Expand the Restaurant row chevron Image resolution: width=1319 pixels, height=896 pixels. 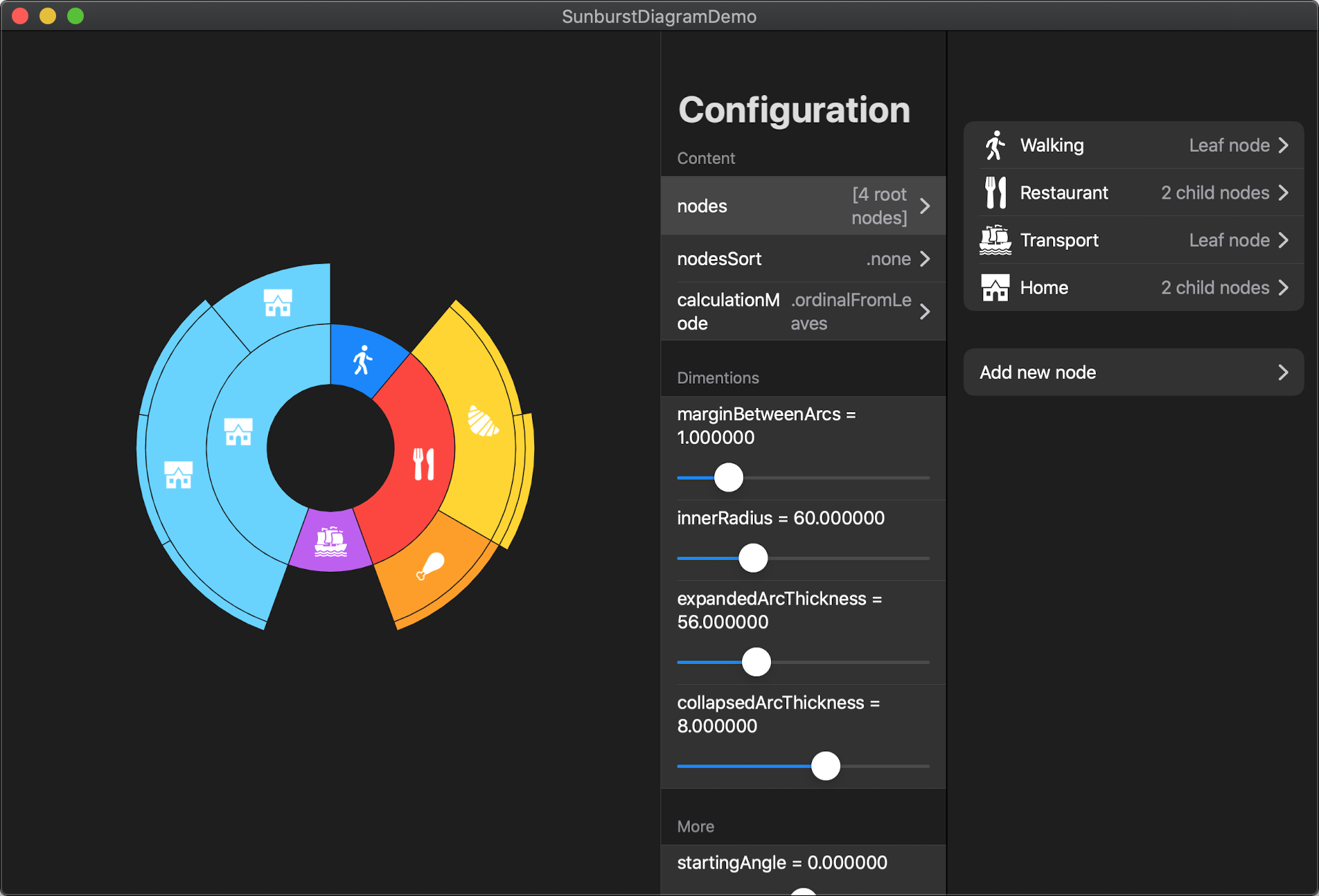[x=1283, y=192]
